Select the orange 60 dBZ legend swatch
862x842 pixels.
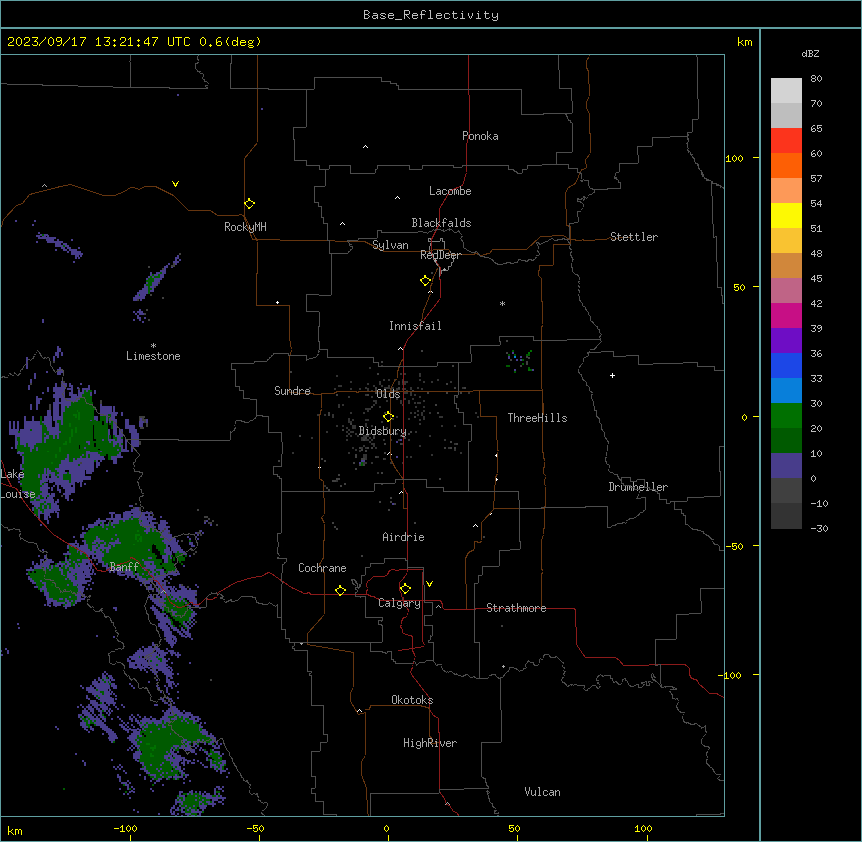point(786,165)
